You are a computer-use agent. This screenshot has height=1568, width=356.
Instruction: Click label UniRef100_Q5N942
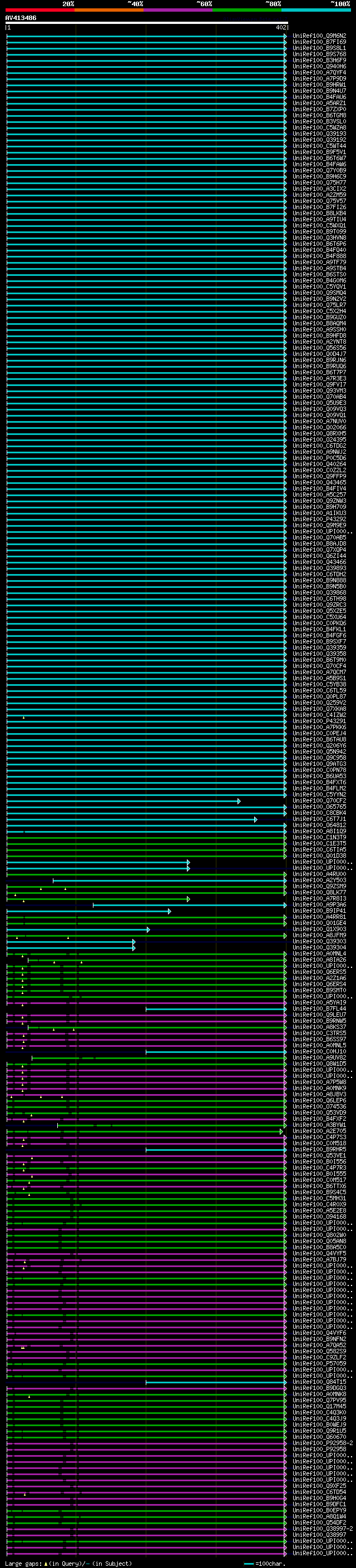click(319, 752)
